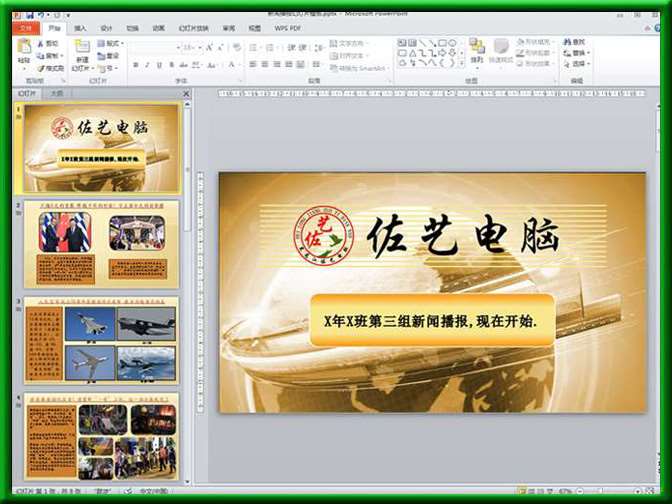Image resolution: width=672 pixels, height=504 pixels.
Task: Open the 节 (Section) dropdown
Action: 108,68
